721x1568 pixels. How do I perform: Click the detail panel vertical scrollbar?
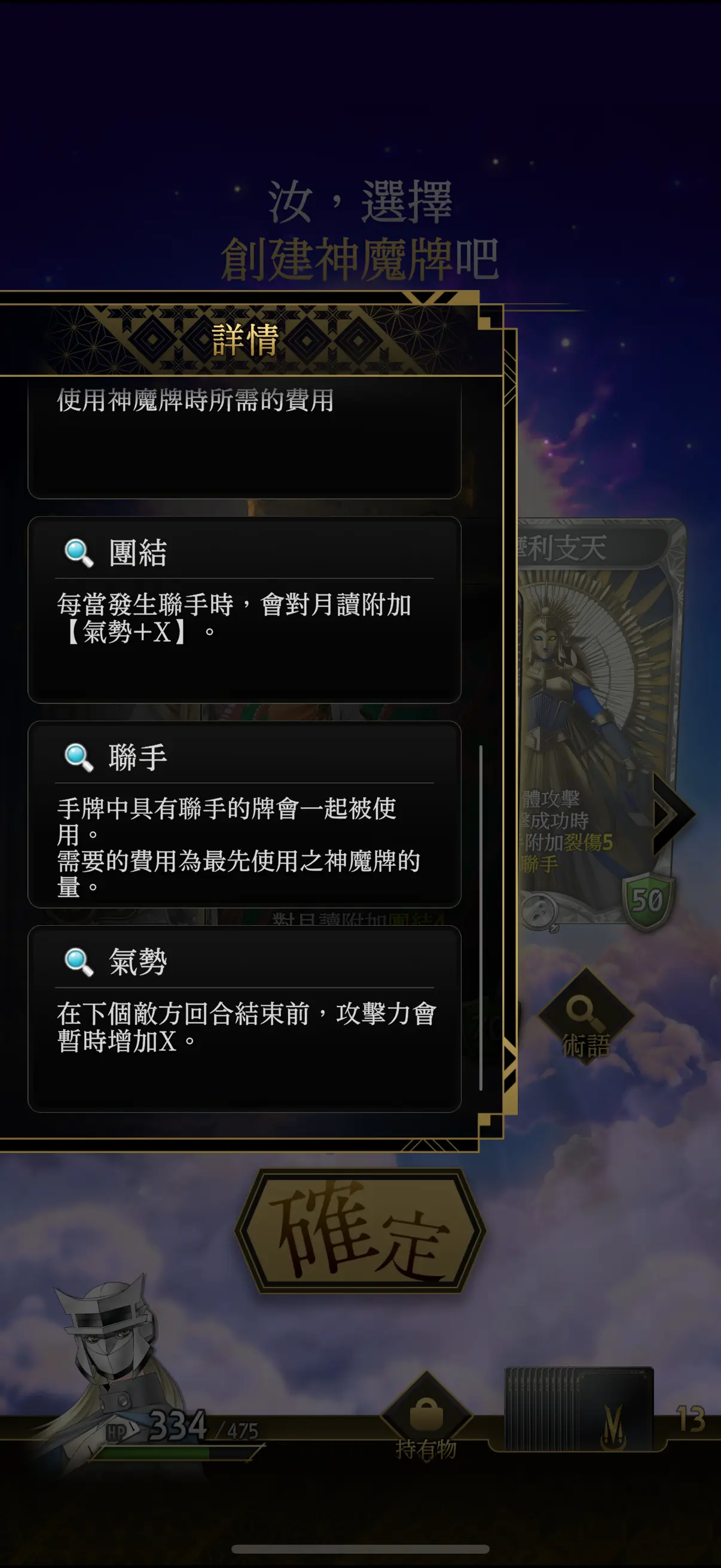(x=481, y=918)
